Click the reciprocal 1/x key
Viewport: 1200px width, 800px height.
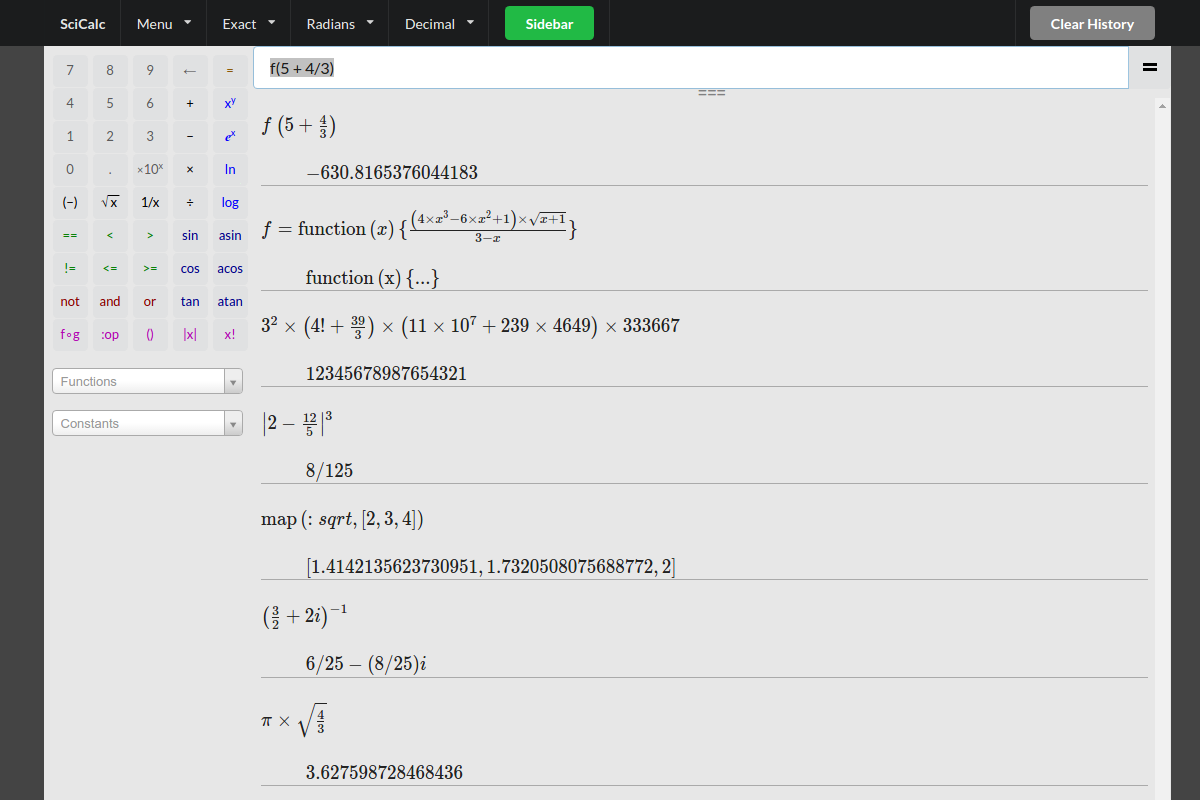coord(150,203)
